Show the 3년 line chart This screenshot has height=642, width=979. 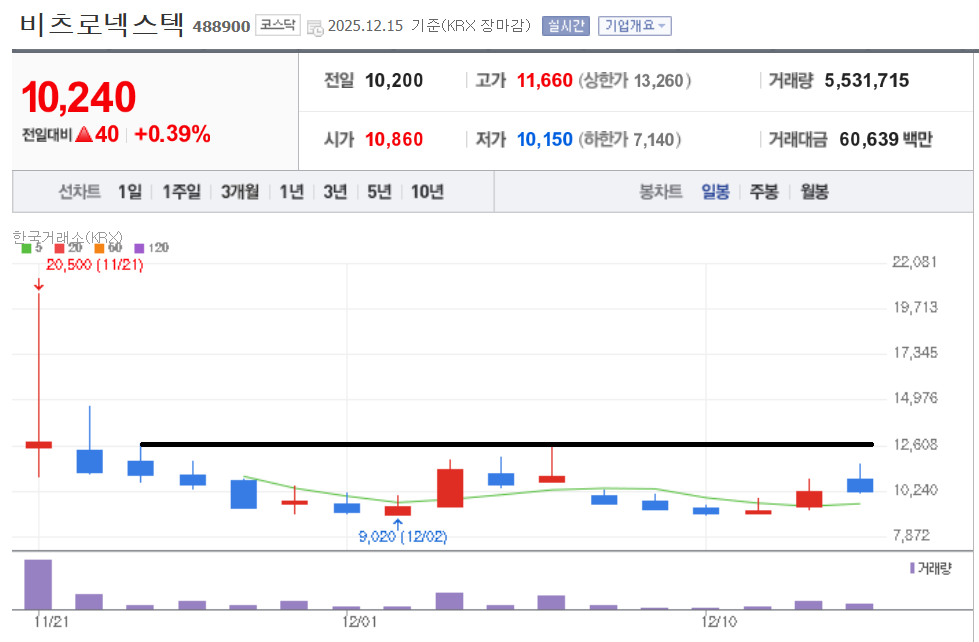pyautogui.click(x=335, y=192)
